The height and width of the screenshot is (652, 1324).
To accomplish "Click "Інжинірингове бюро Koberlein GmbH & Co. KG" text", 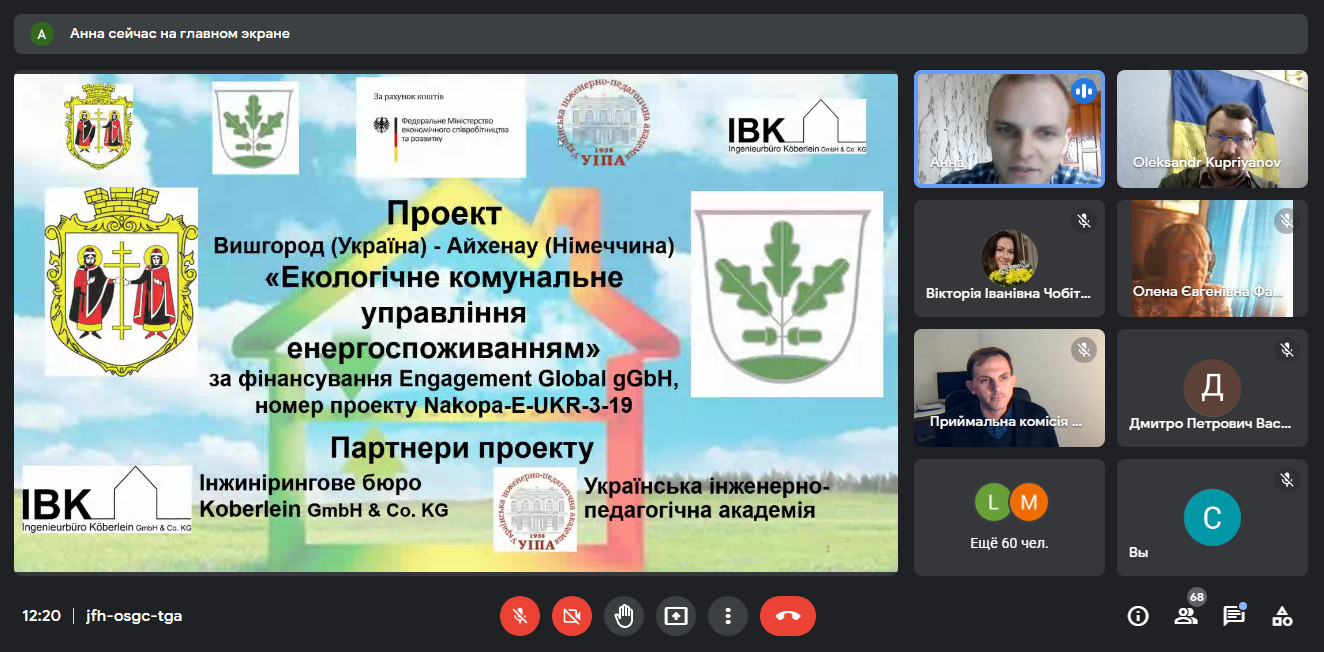I will click(x=324, y=496).
